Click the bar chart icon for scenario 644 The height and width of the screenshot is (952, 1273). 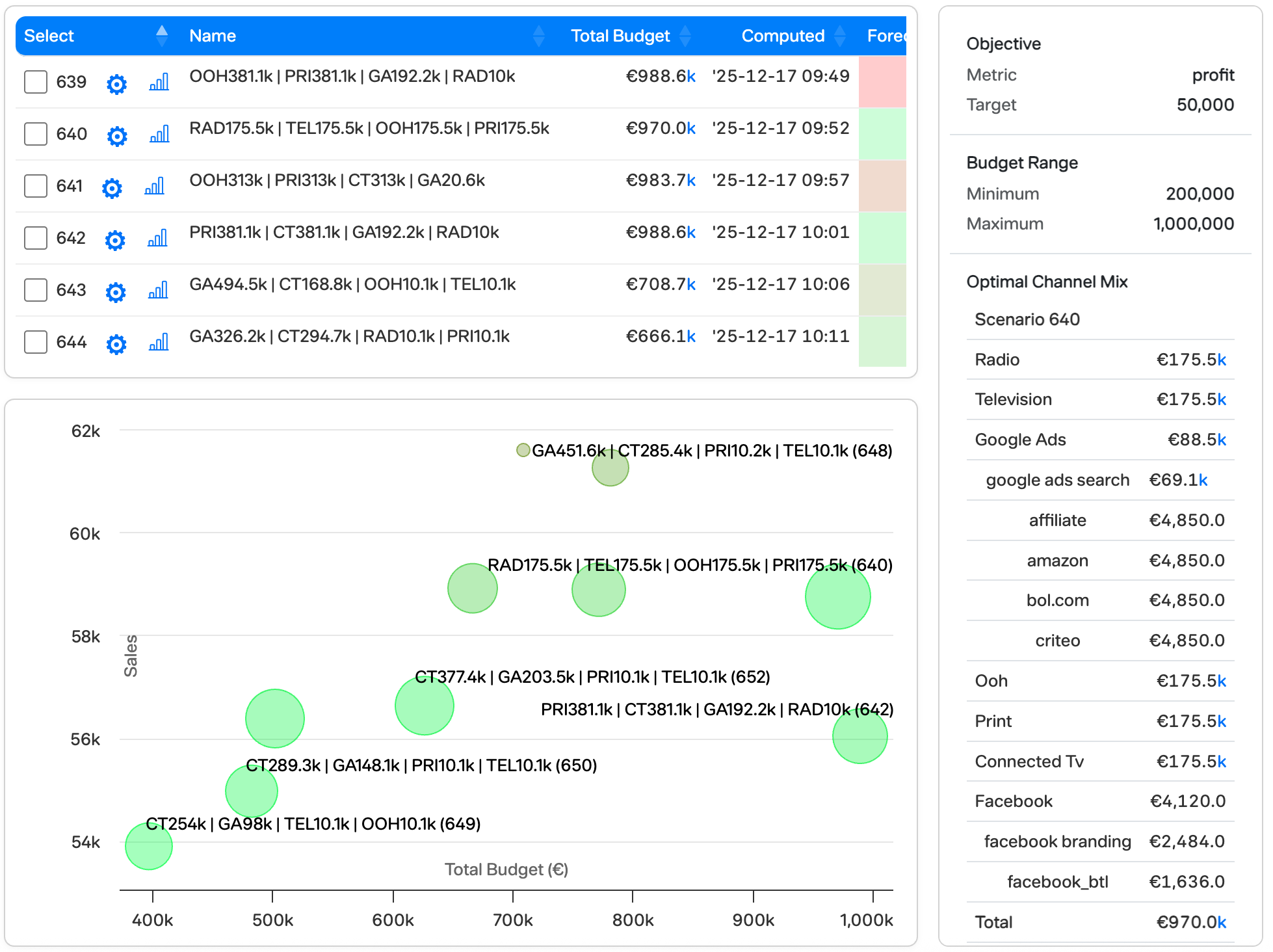pos(159,343)
